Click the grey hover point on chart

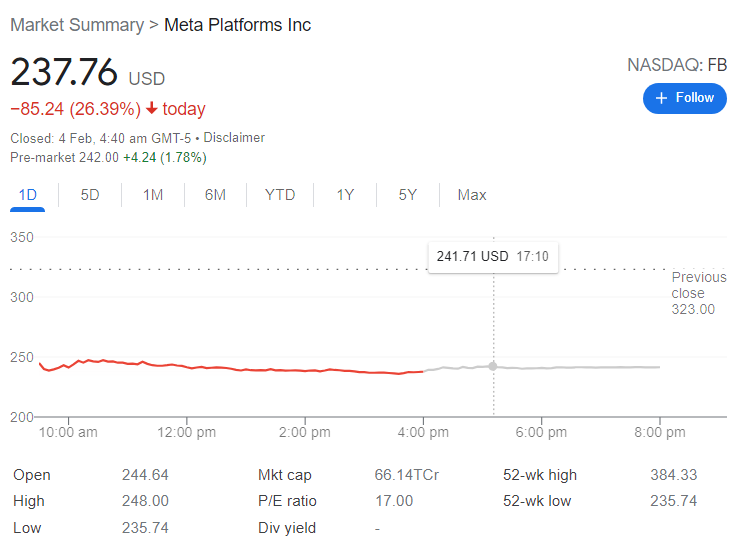(x=493, y=366)
